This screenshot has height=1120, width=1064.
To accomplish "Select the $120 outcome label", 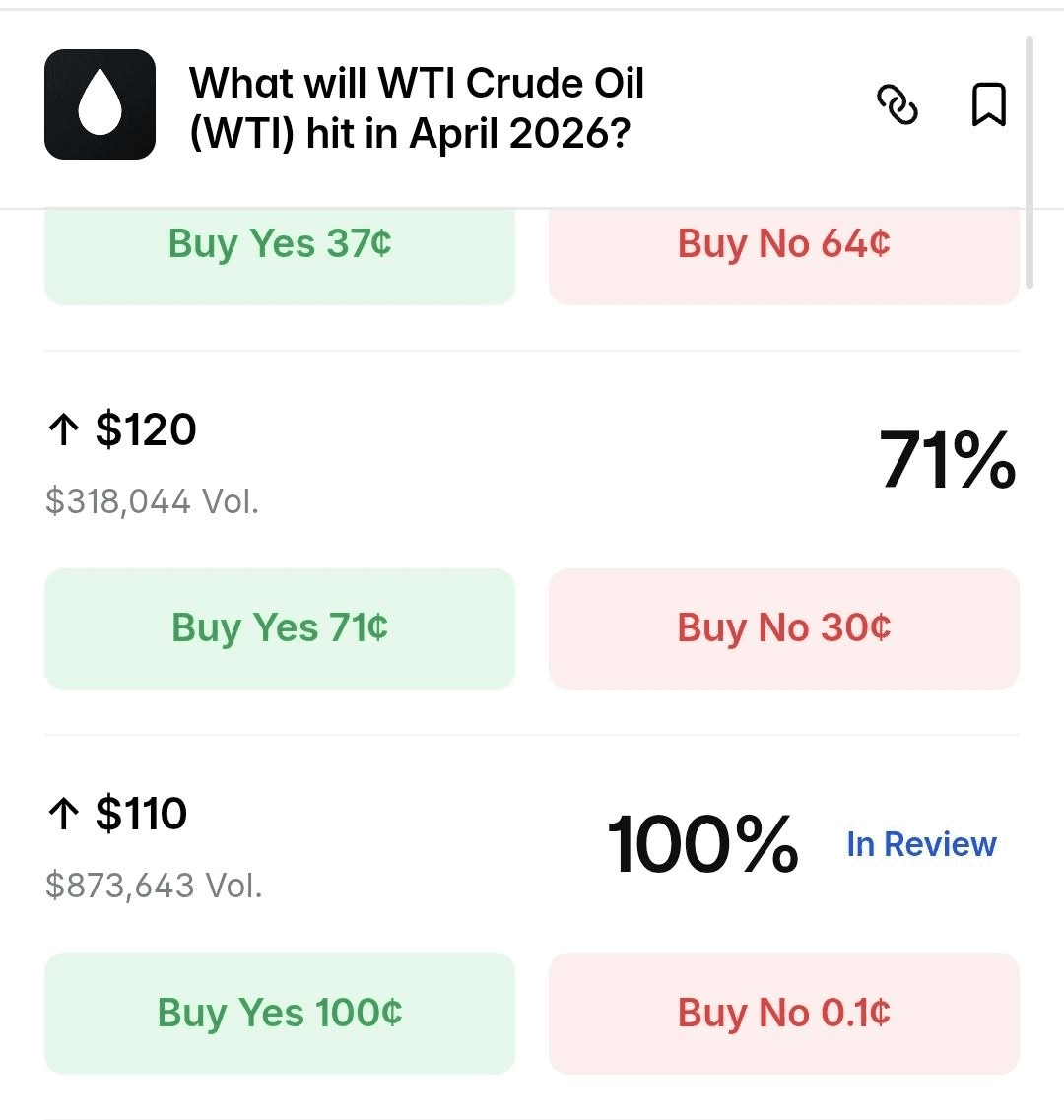I will (146, 429).
